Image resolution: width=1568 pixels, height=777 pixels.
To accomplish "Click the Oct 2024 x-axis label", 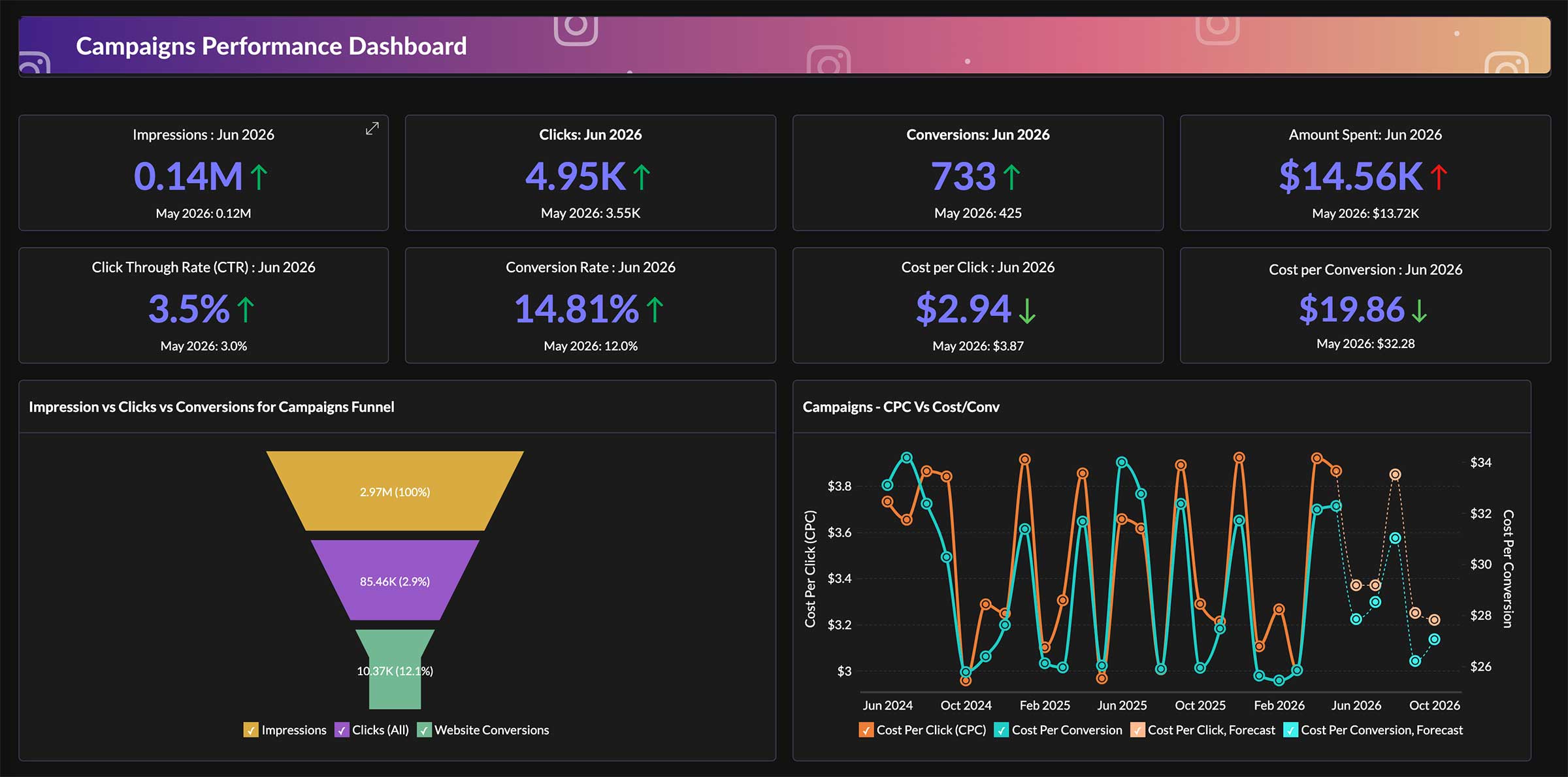I will click(966, 705).
